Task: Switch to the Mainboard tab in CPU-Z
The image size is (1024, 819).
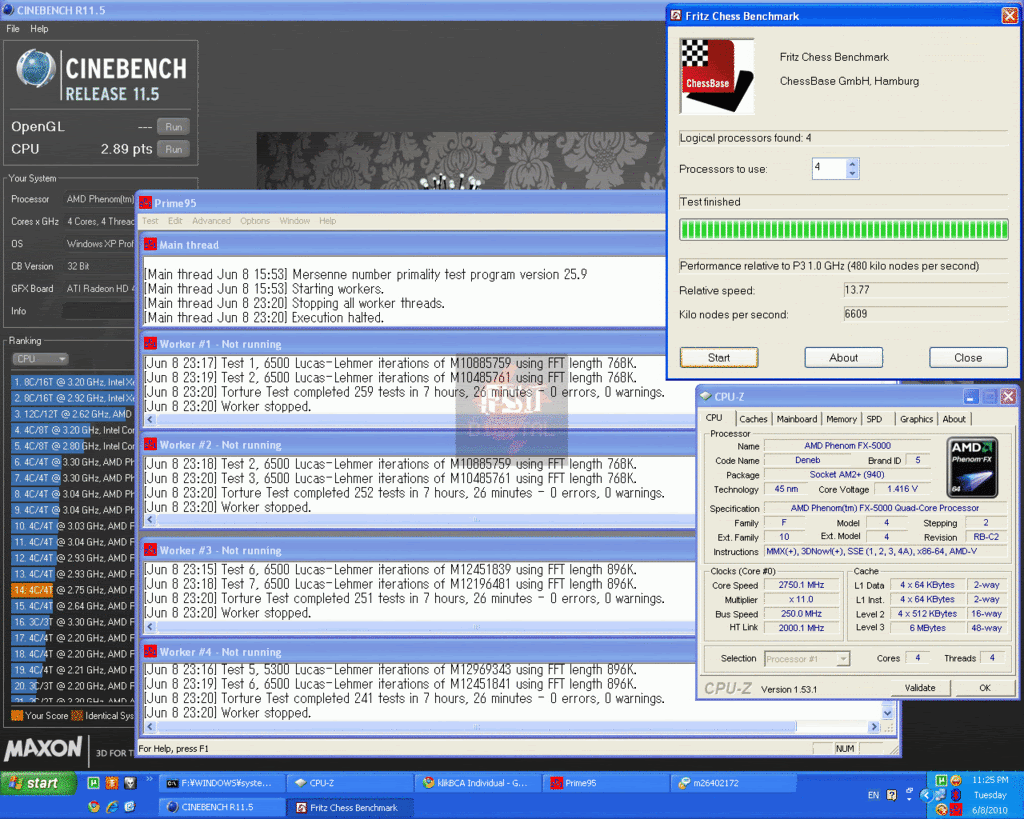Action: coord(797,419)
